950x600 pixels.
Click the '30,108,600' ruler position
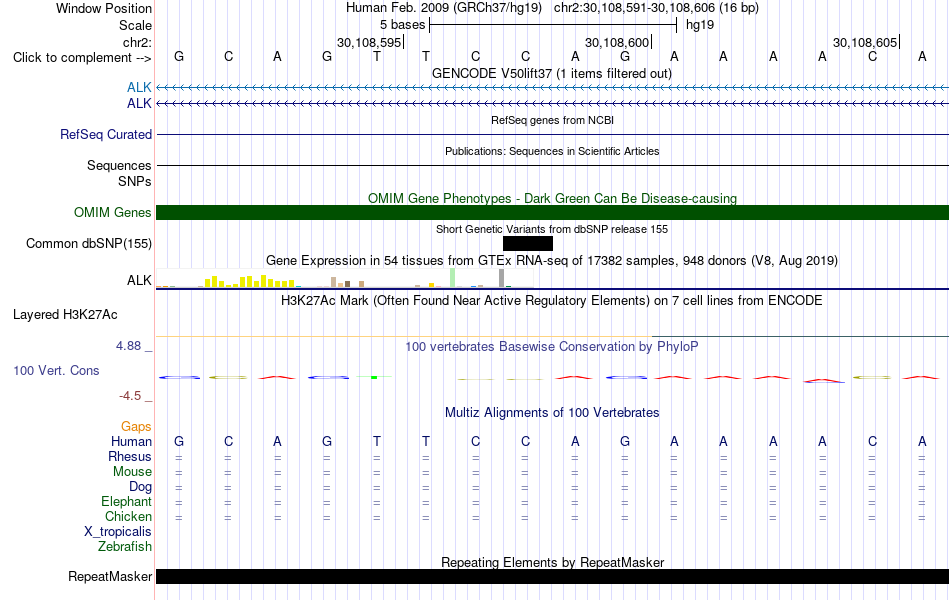[x=617, y=42]
